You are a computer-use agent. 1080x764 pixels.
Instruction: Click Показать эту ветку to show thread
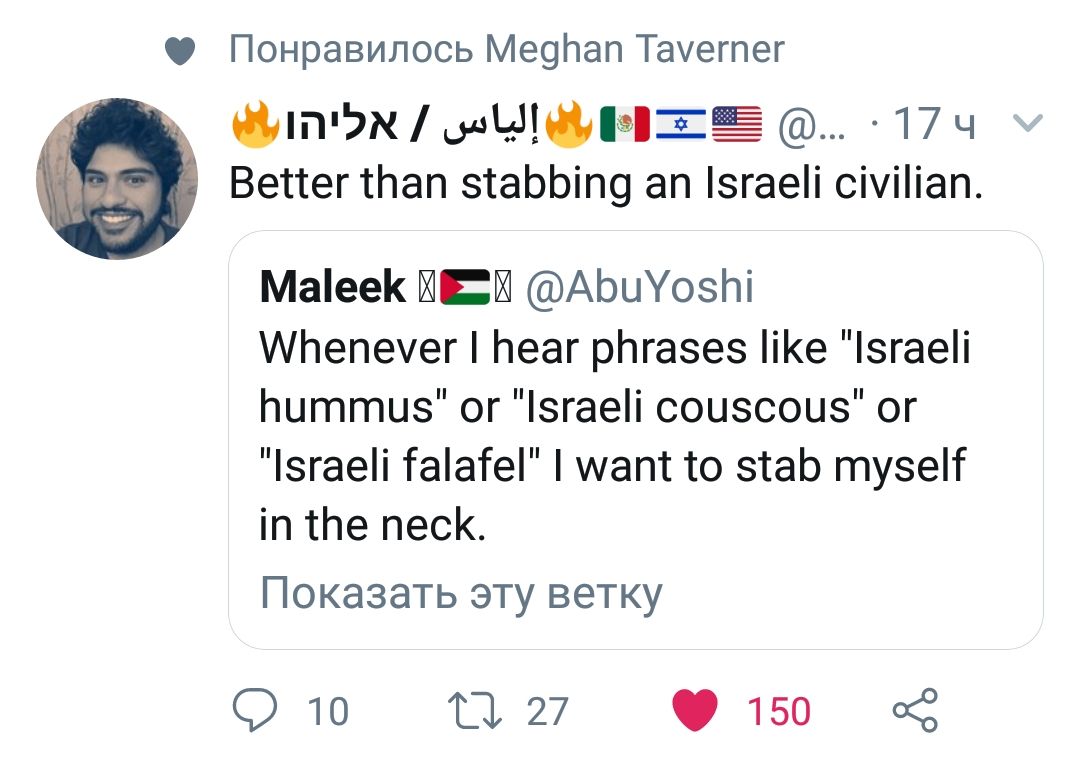[x=461, y=592]
